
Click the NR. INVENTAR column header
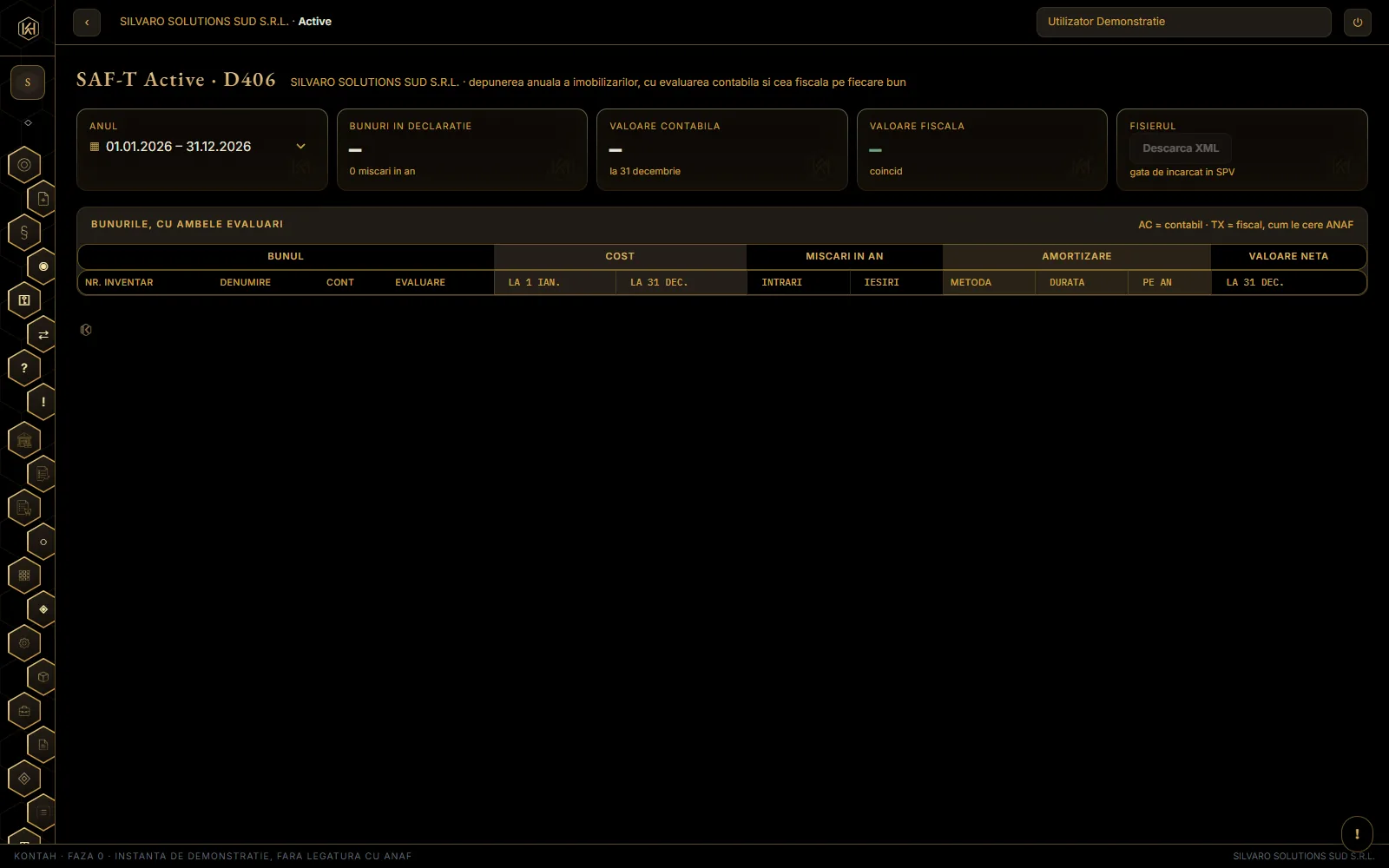coord(119,282)
